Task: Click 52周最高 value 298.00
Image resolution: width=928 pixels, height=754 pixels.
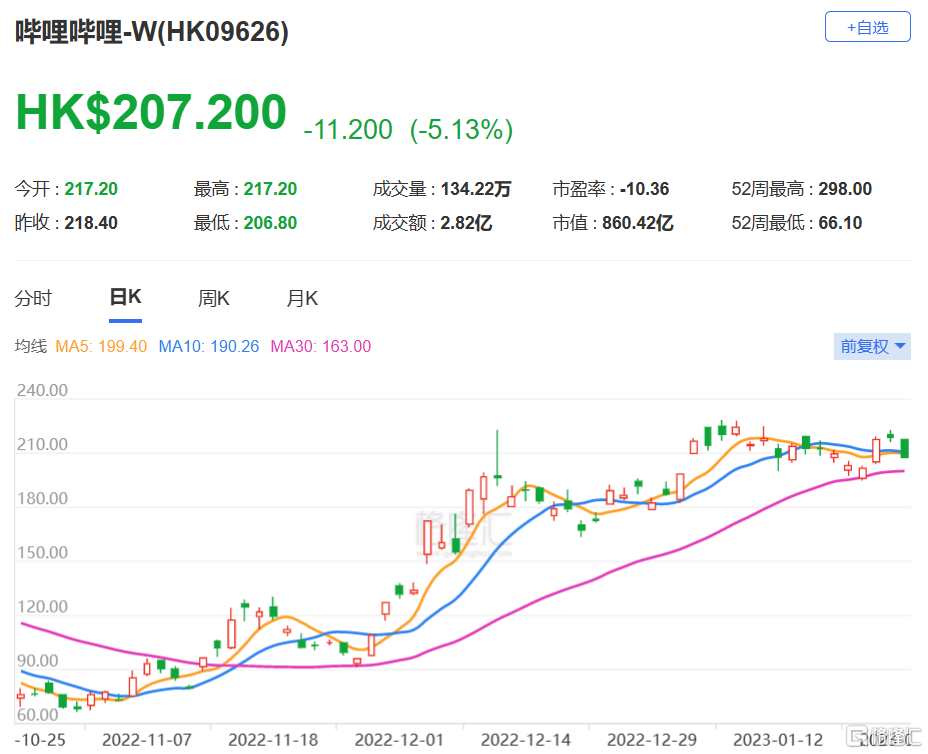Action: coord(845,189)
